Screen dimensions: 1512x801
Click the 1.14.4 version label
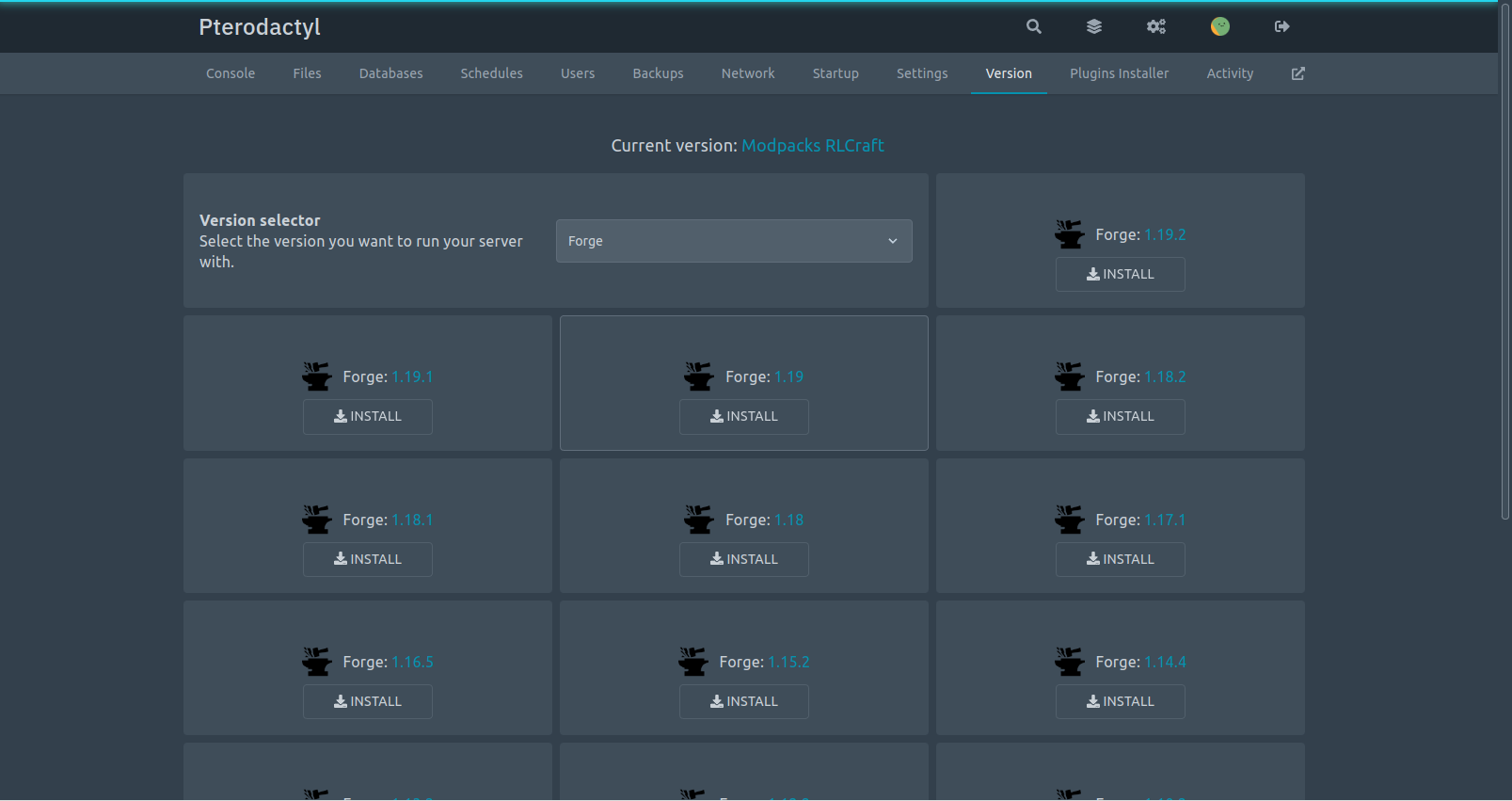1165,662
